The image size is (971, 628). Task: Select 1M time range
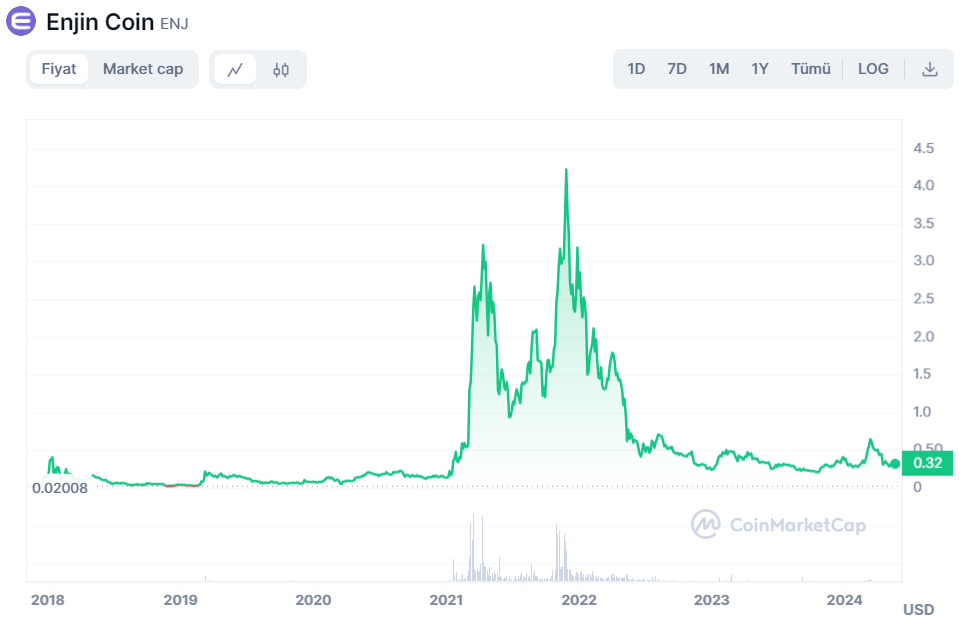coord(719,69)
